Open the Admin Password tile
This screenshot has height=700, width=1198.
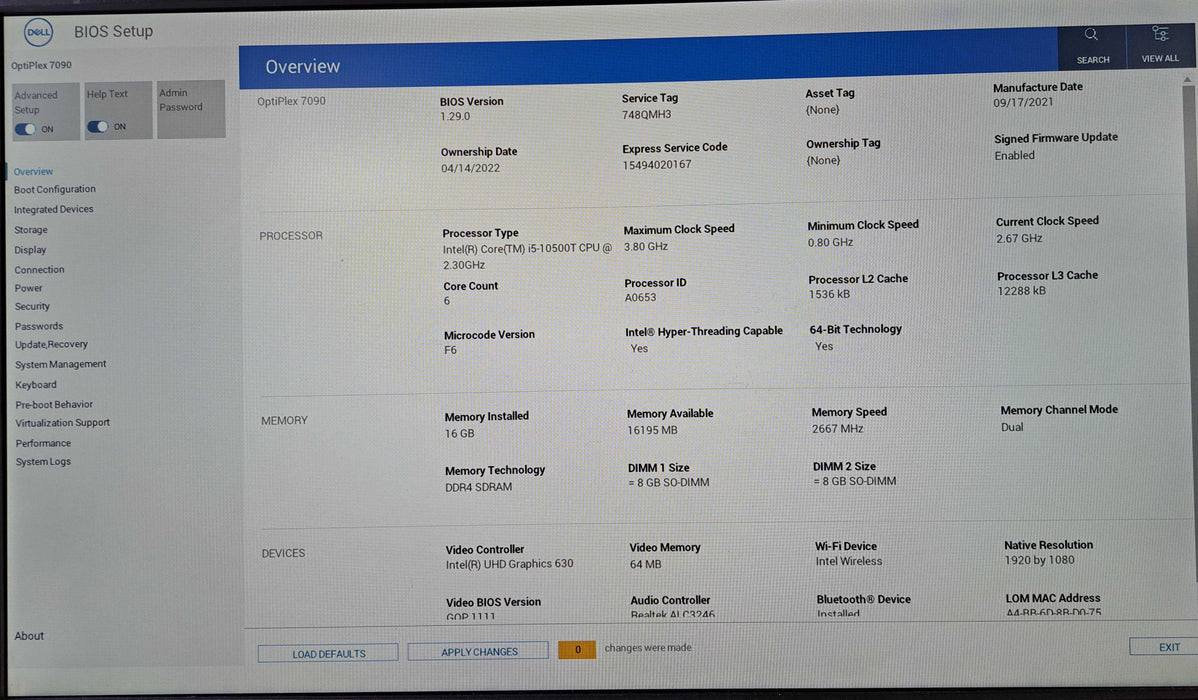pos(191,109)
